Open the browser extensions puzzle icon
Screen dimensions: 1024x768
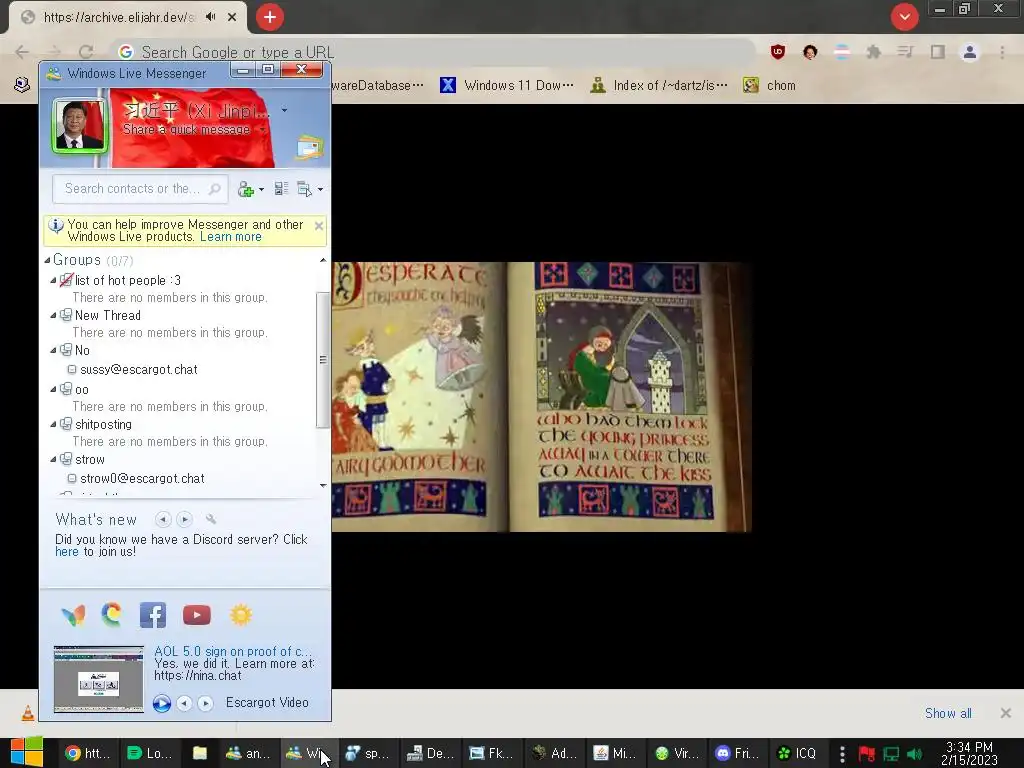pos(874,52)
